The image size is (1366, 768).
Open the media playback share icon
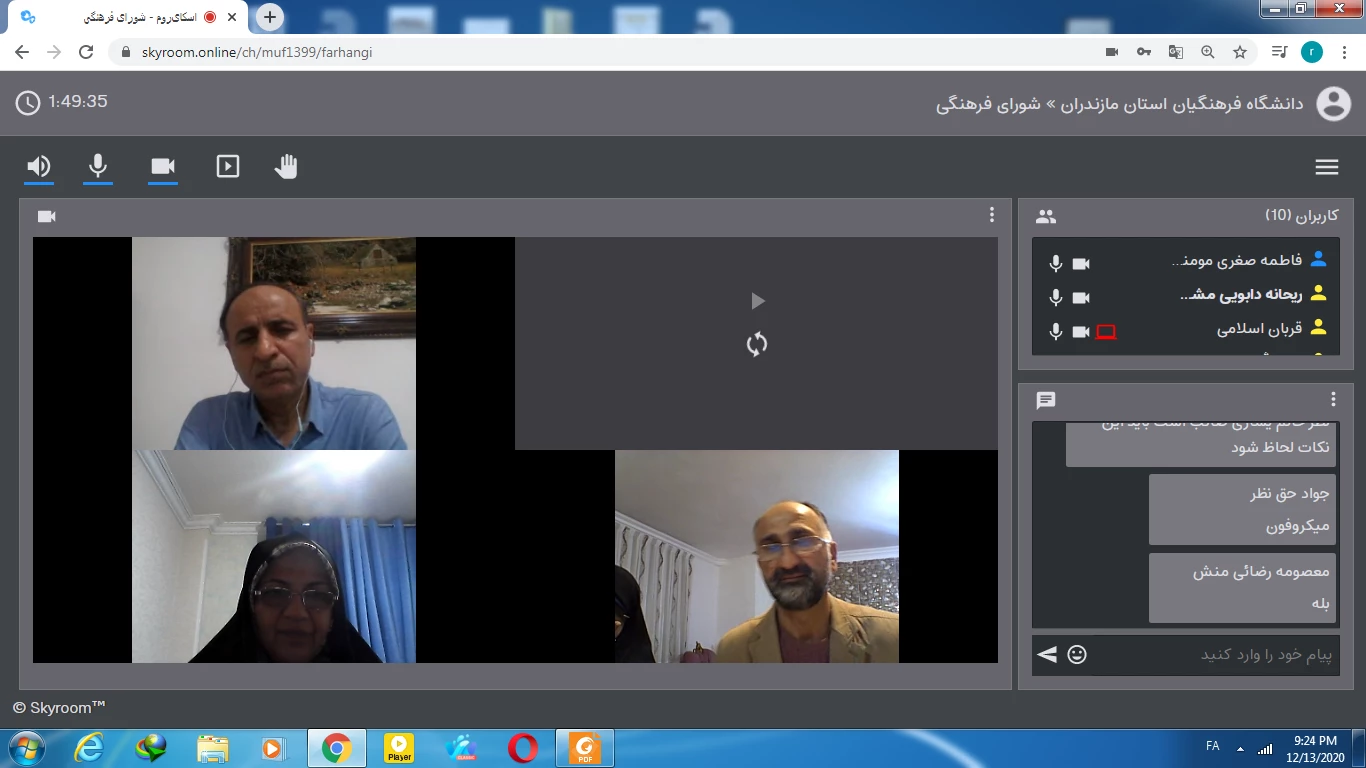[228, 166]
